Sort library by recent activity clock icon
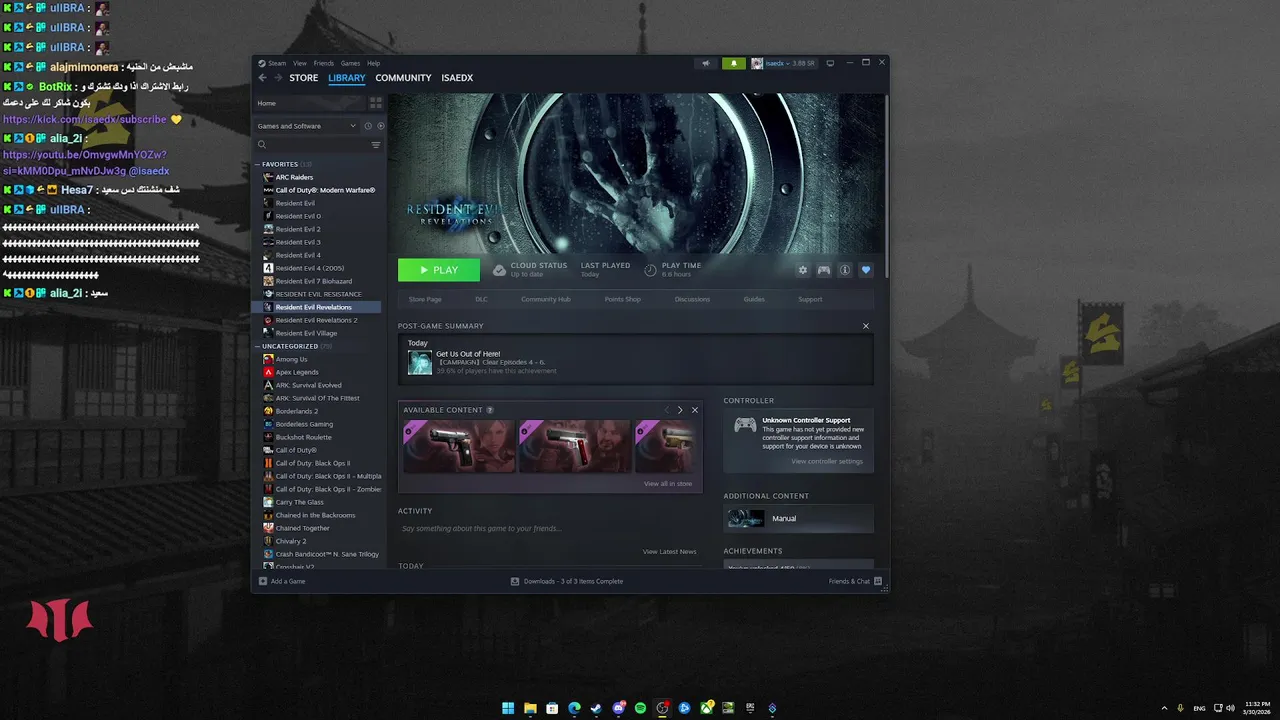Image resolution: width=1280 pixels, height=720 pixels. click(368, 126)
